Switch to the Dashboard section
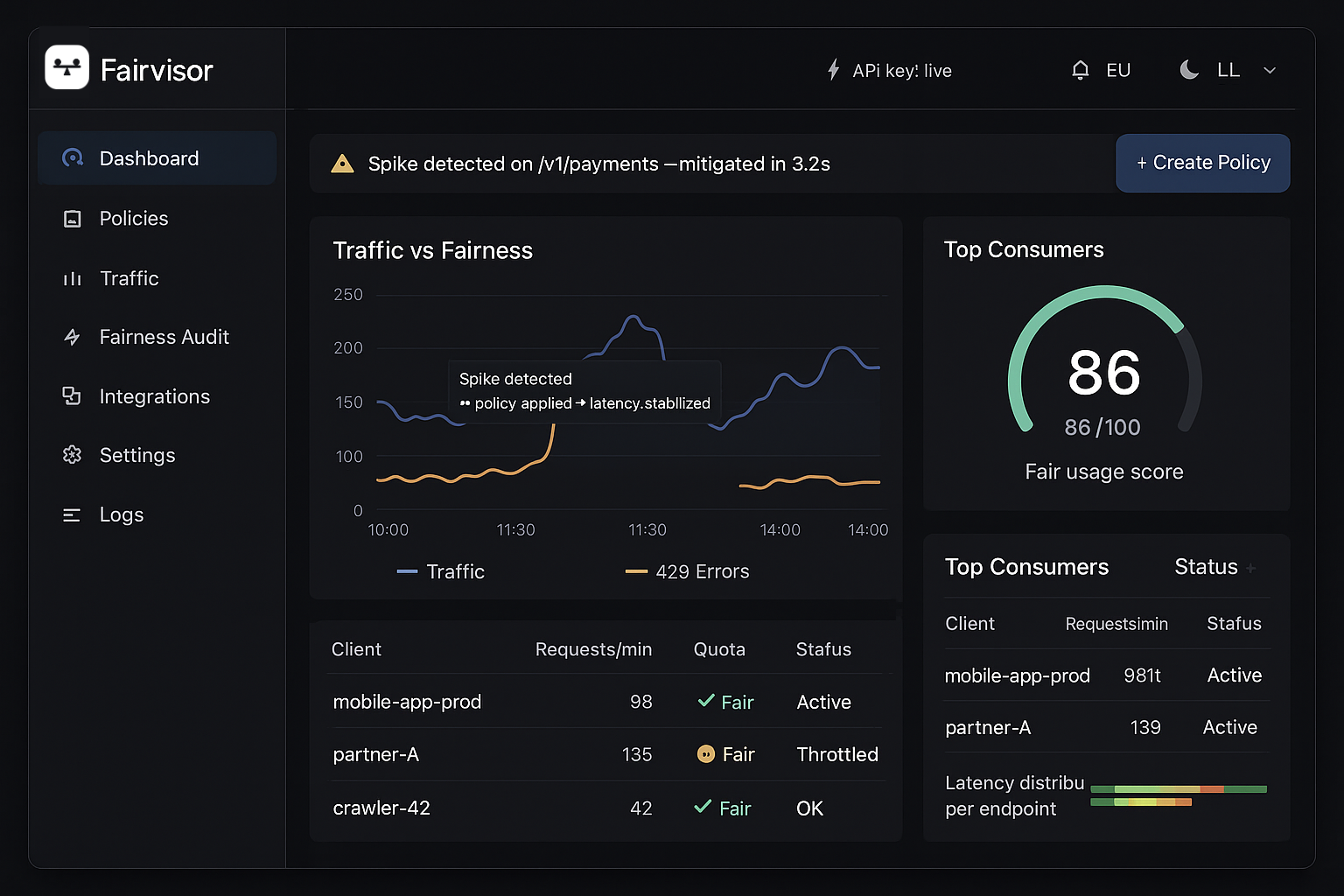This screenshot has width=1344, height=896. (149, 157)
